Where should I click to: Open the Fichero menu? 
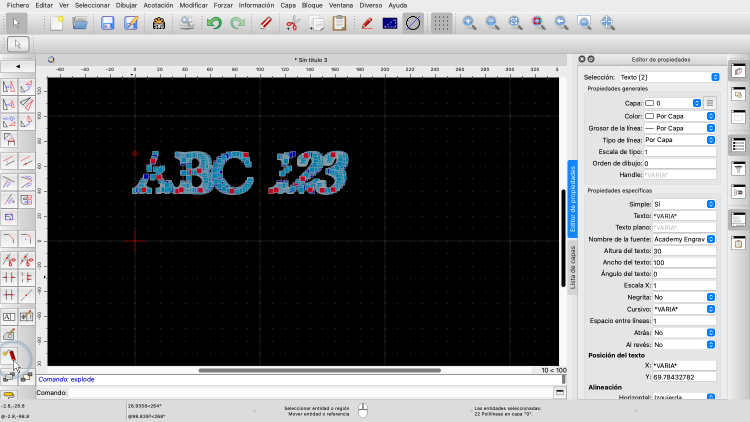point(18,5)
